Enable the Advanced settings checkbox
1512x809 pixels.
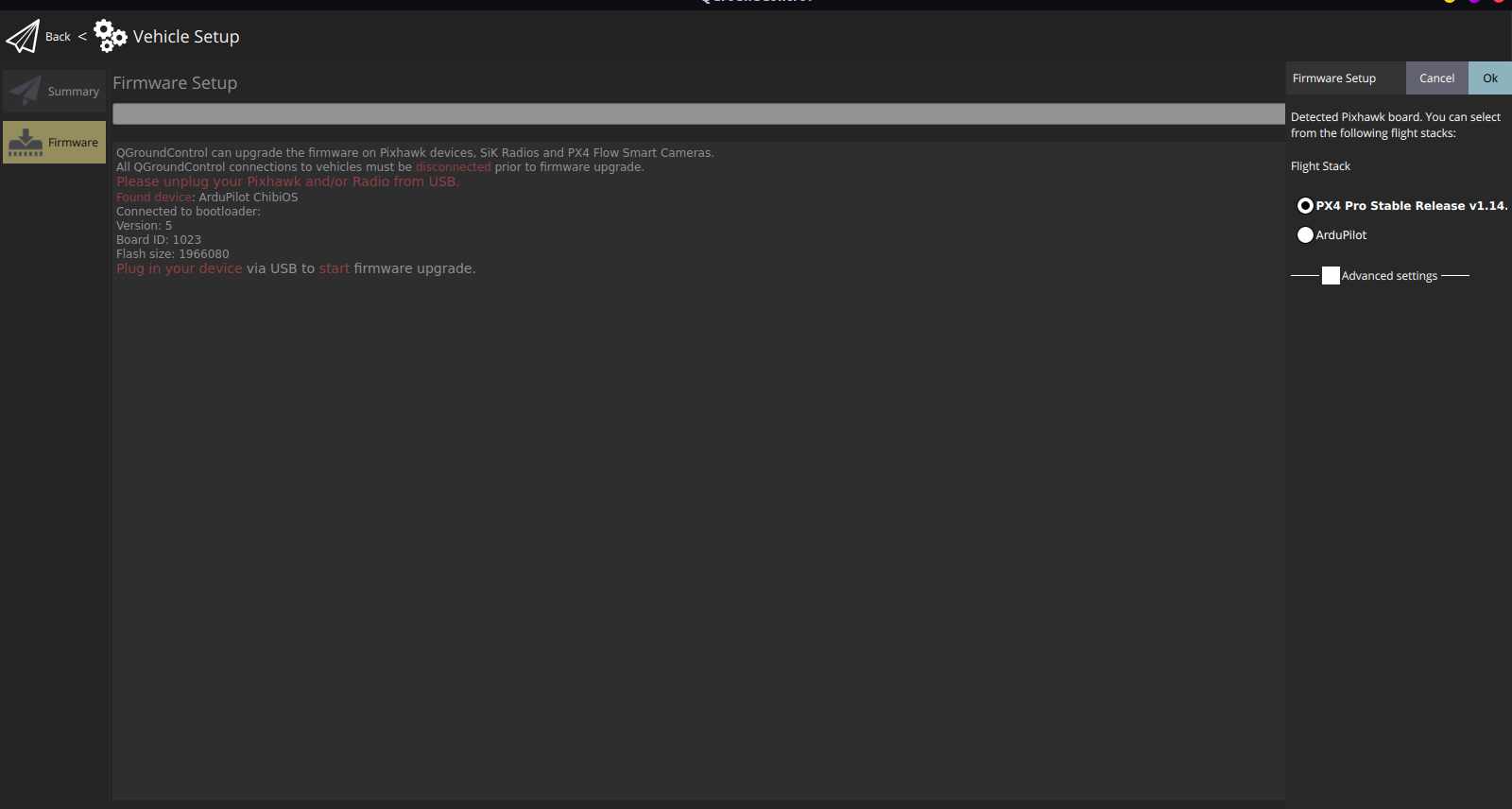1331,276
